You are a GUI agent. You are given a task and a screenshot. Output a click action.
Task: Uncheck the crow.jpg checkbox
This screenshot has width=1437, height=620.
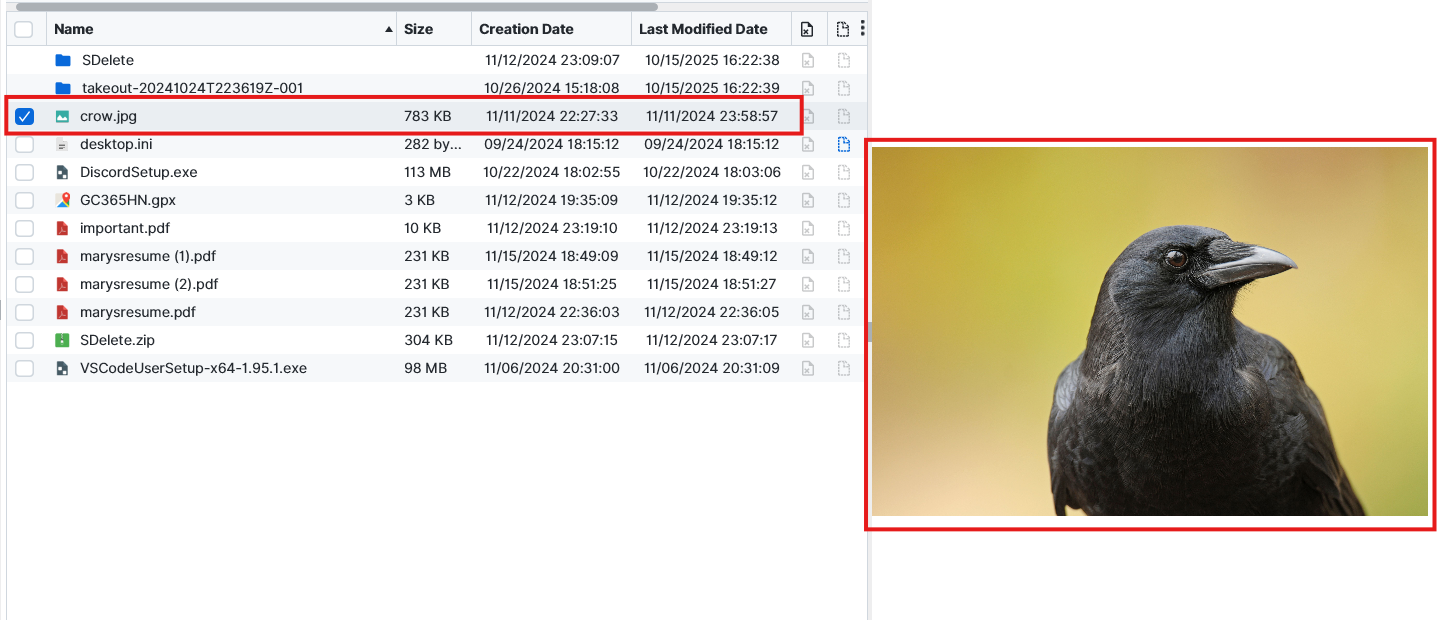(25, 116)
